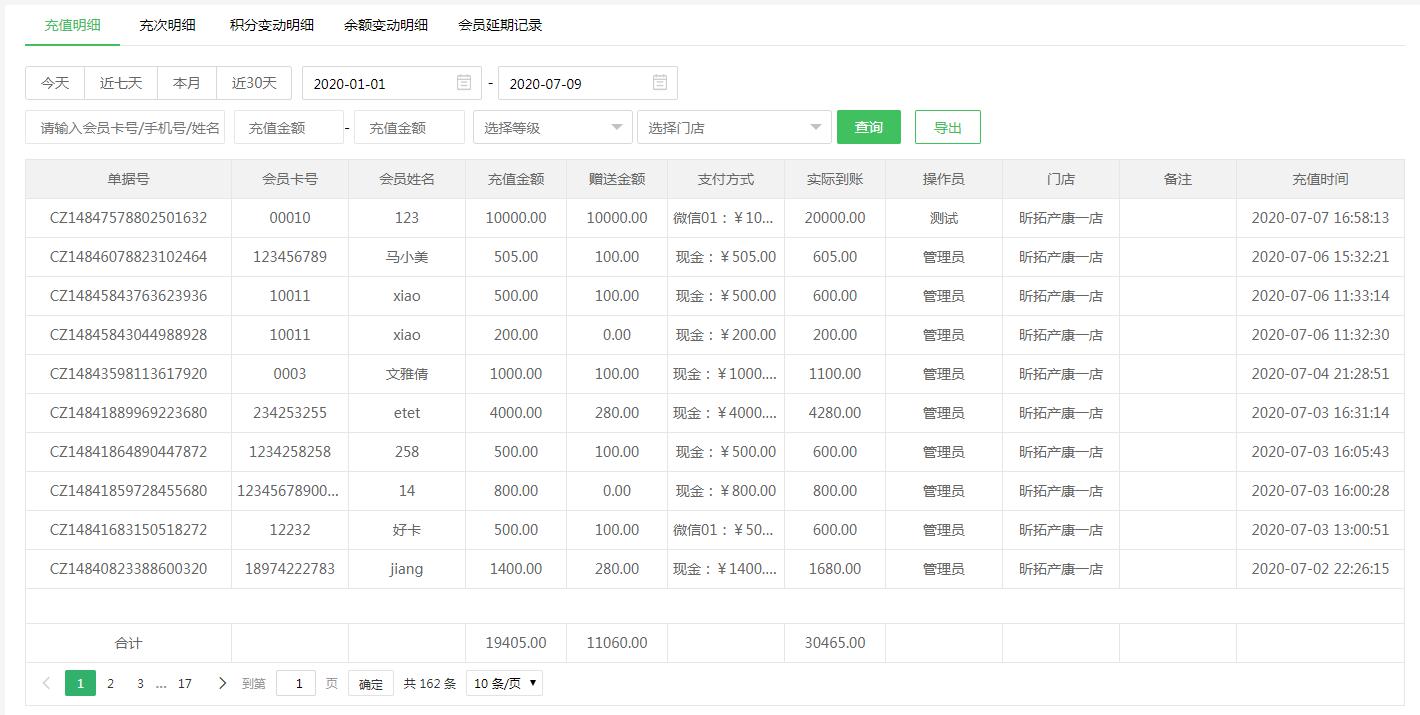Viewport: 1420px width, 715px height.
Task: Switch to the 余额变动明细 tab
Action: pyautogui.click(x=386, y=25)
